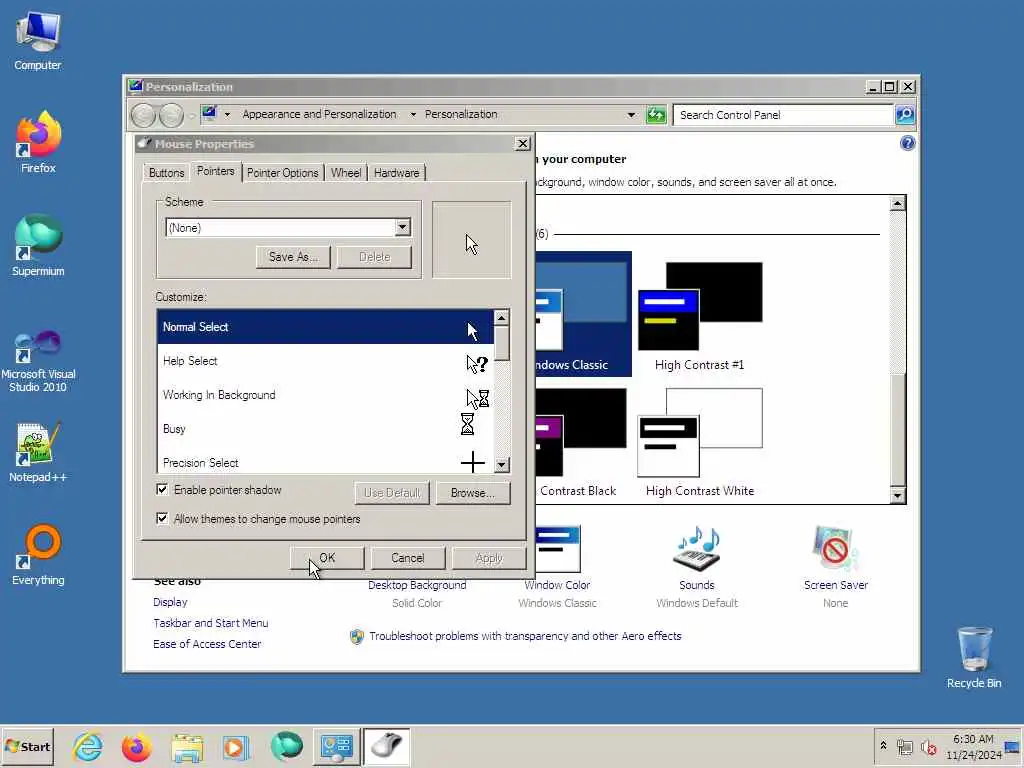Click the pointer list scroll up arrow
The height and width of the screenshot is (768, 1024).
point(502,317)
